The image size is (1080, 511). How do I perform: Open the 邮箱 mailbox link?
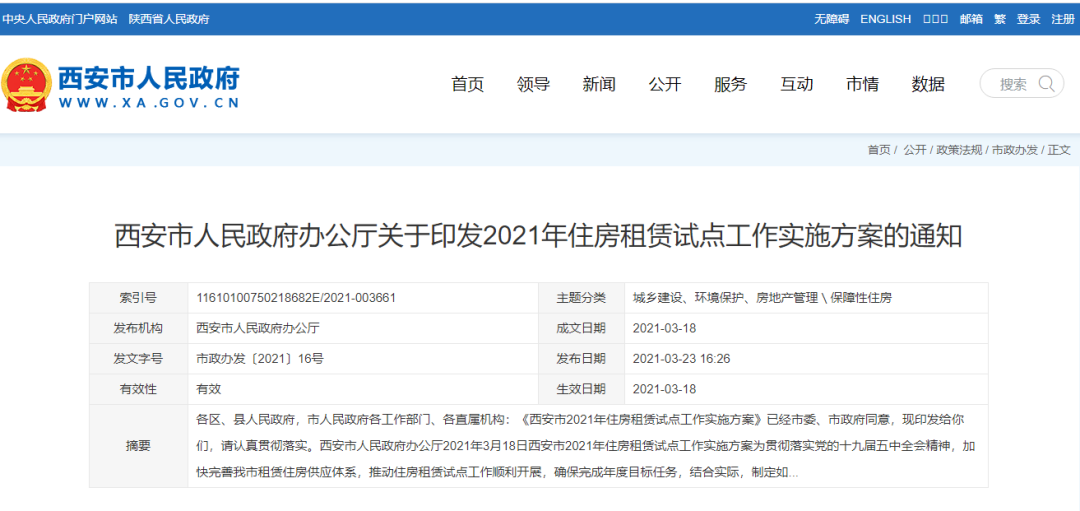pos(970,19)
